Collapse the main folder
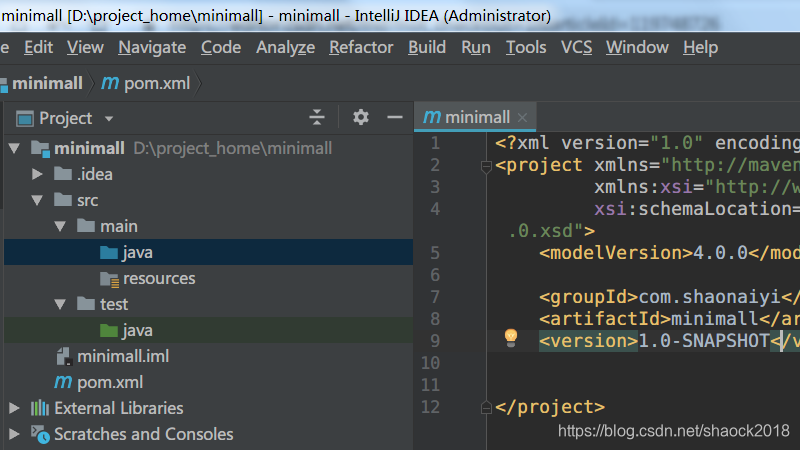This screenshot has height=450, width=800. pos(60,227)
